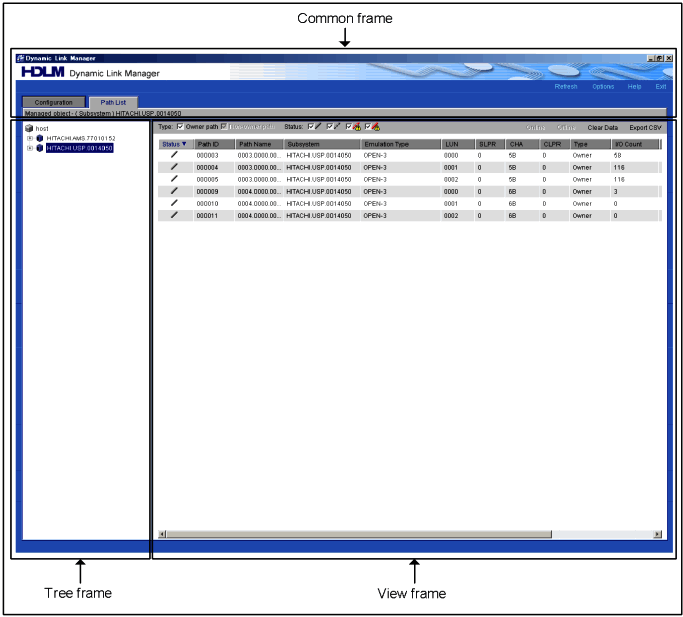683x617 pixels.
Task: Click the online status icon for path 000005
Action: pos(174,179)
